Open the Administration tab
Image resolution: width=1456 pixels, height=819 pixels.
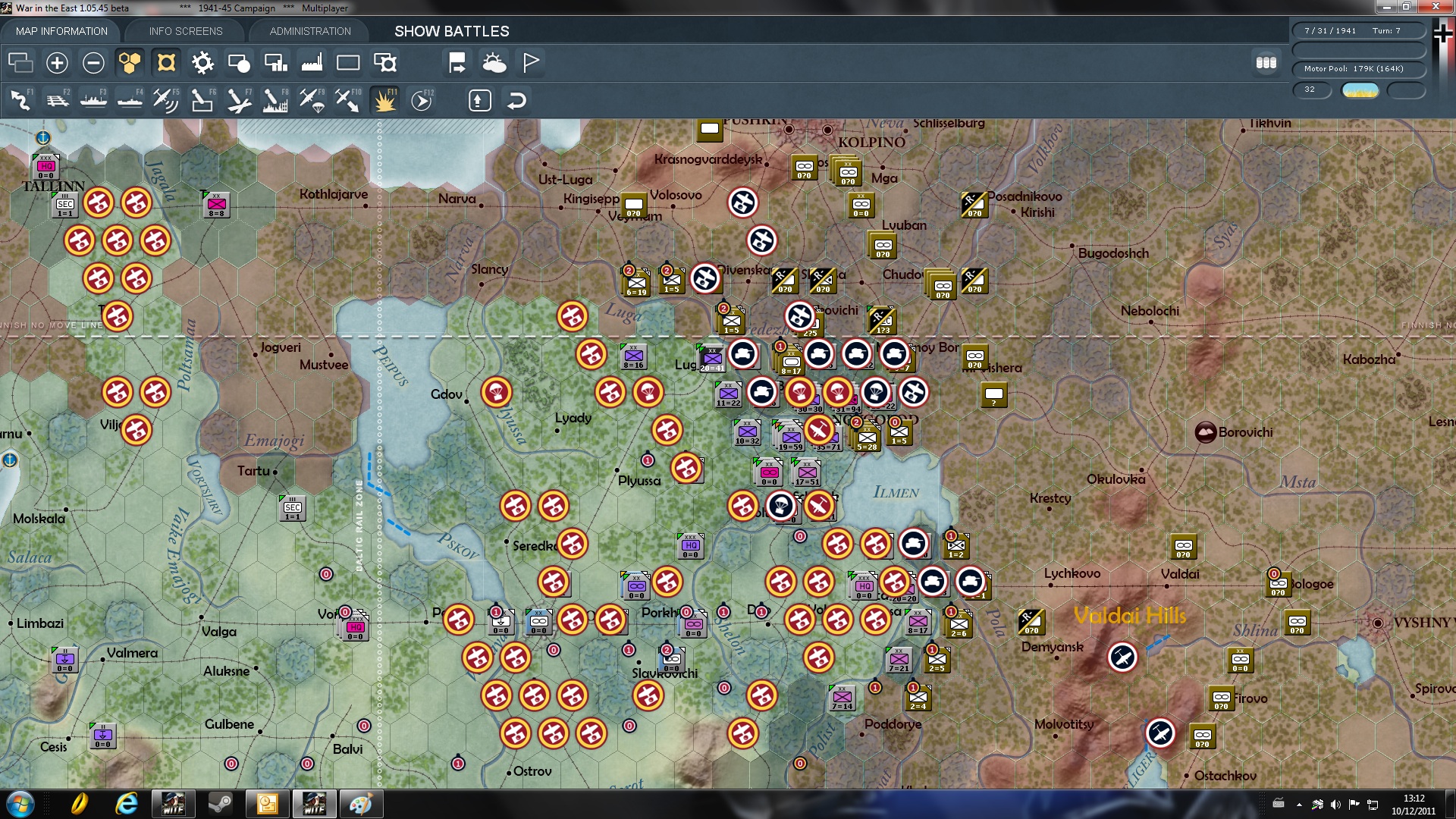[x=310, y=31]
